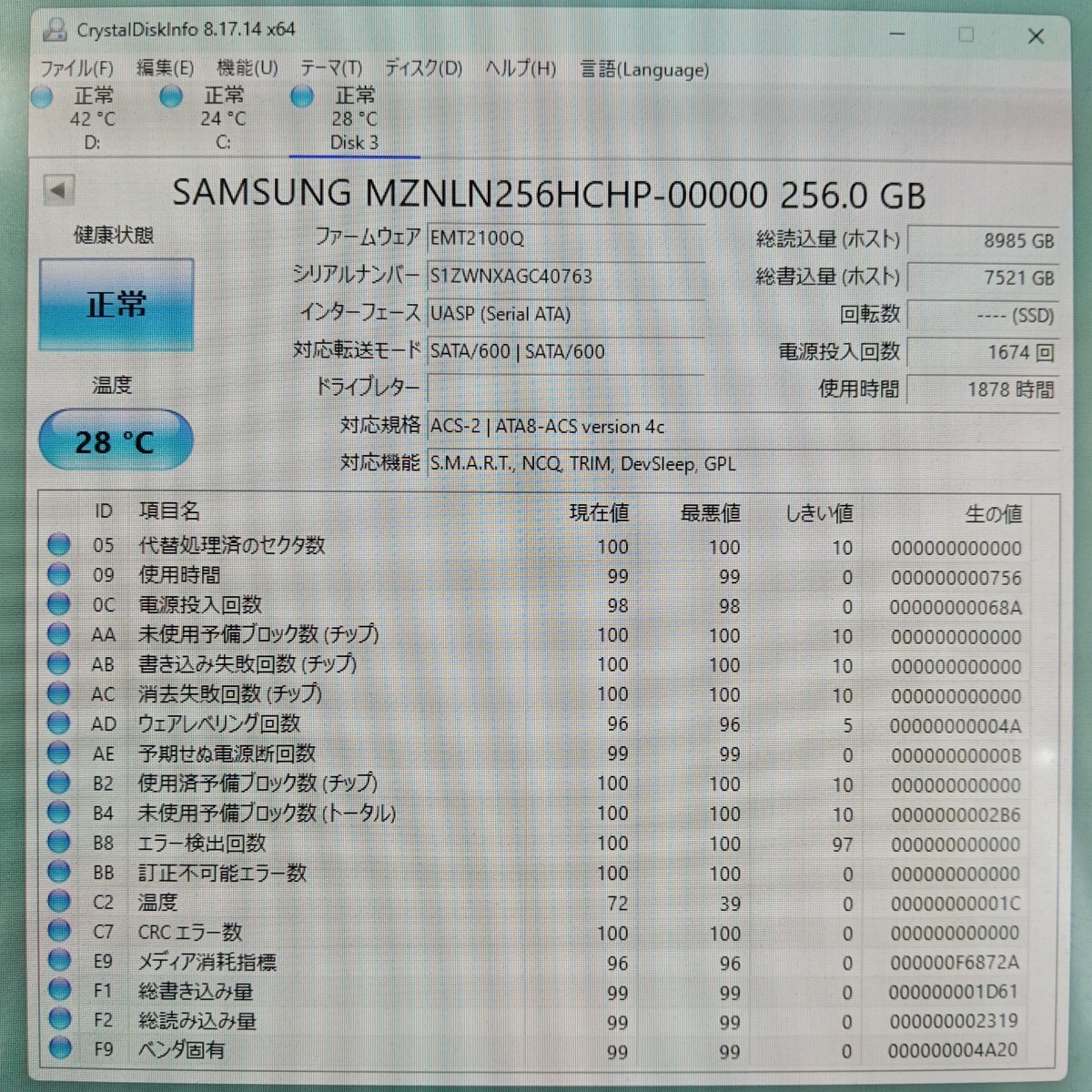Select the ウェアレベリング回数 row name
The image size is (1092, 1092).
pos(219,723)
